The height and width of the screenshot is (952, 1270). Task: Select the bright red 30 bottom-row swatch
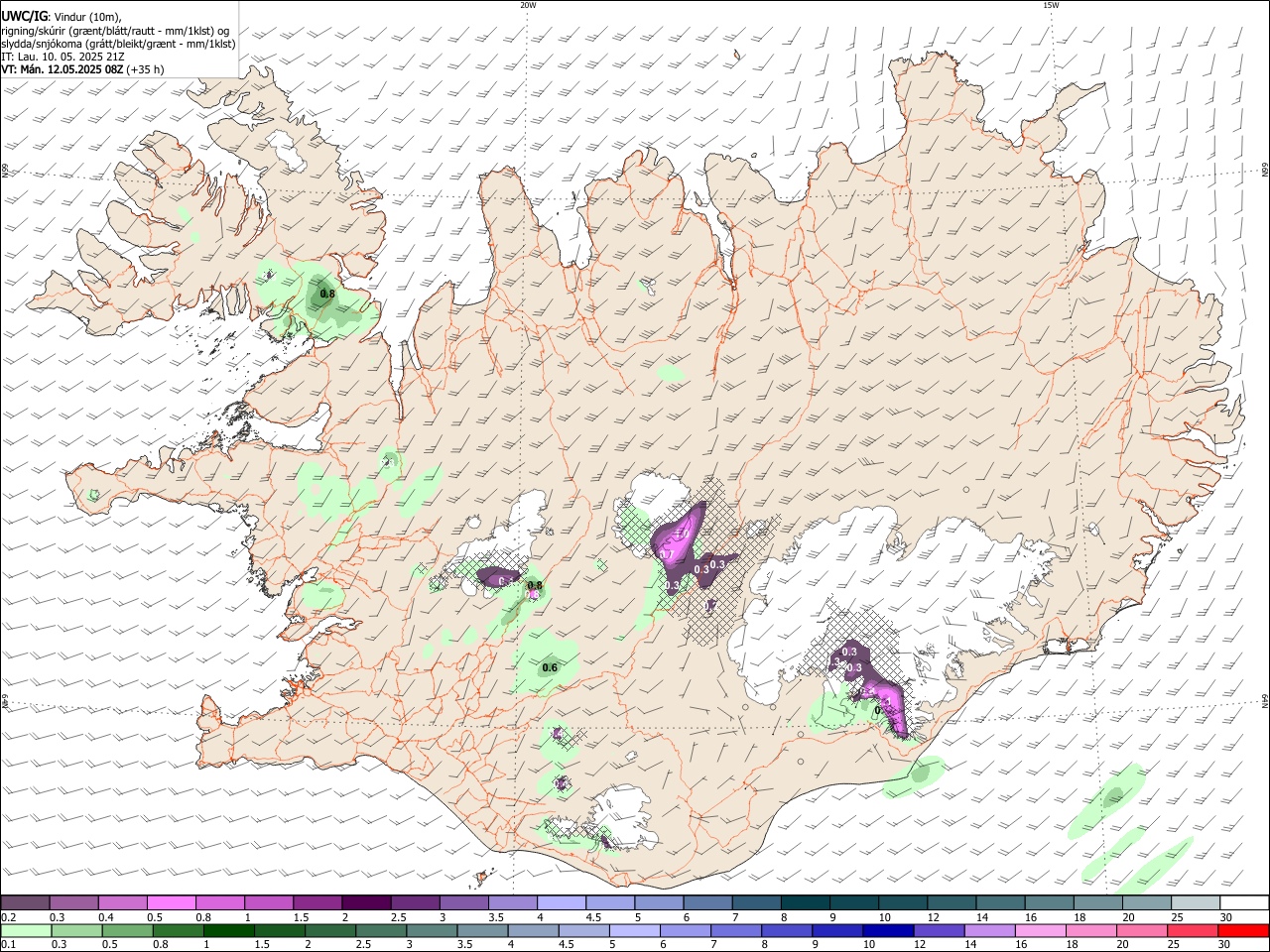coord(1242,931)
